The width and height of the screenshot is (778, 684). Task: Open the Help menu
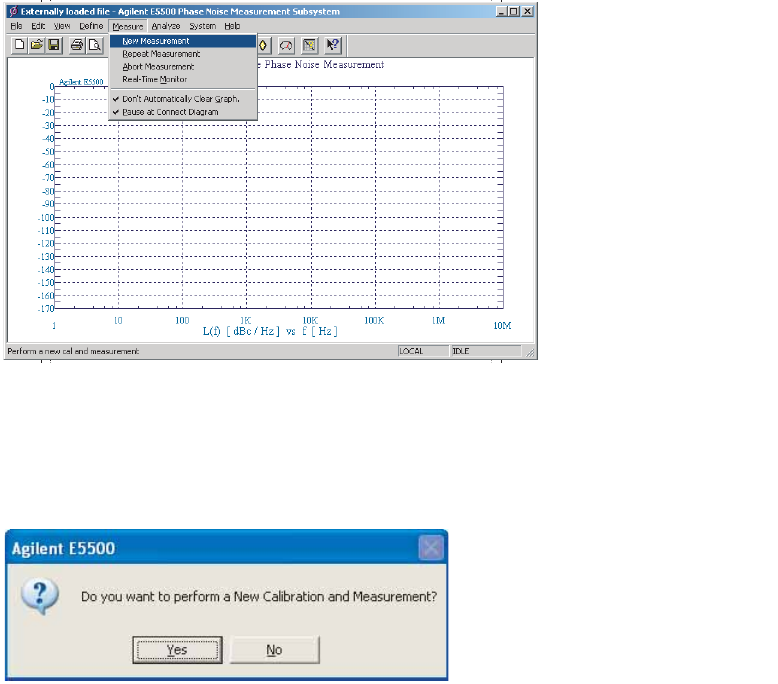point(232,26)
